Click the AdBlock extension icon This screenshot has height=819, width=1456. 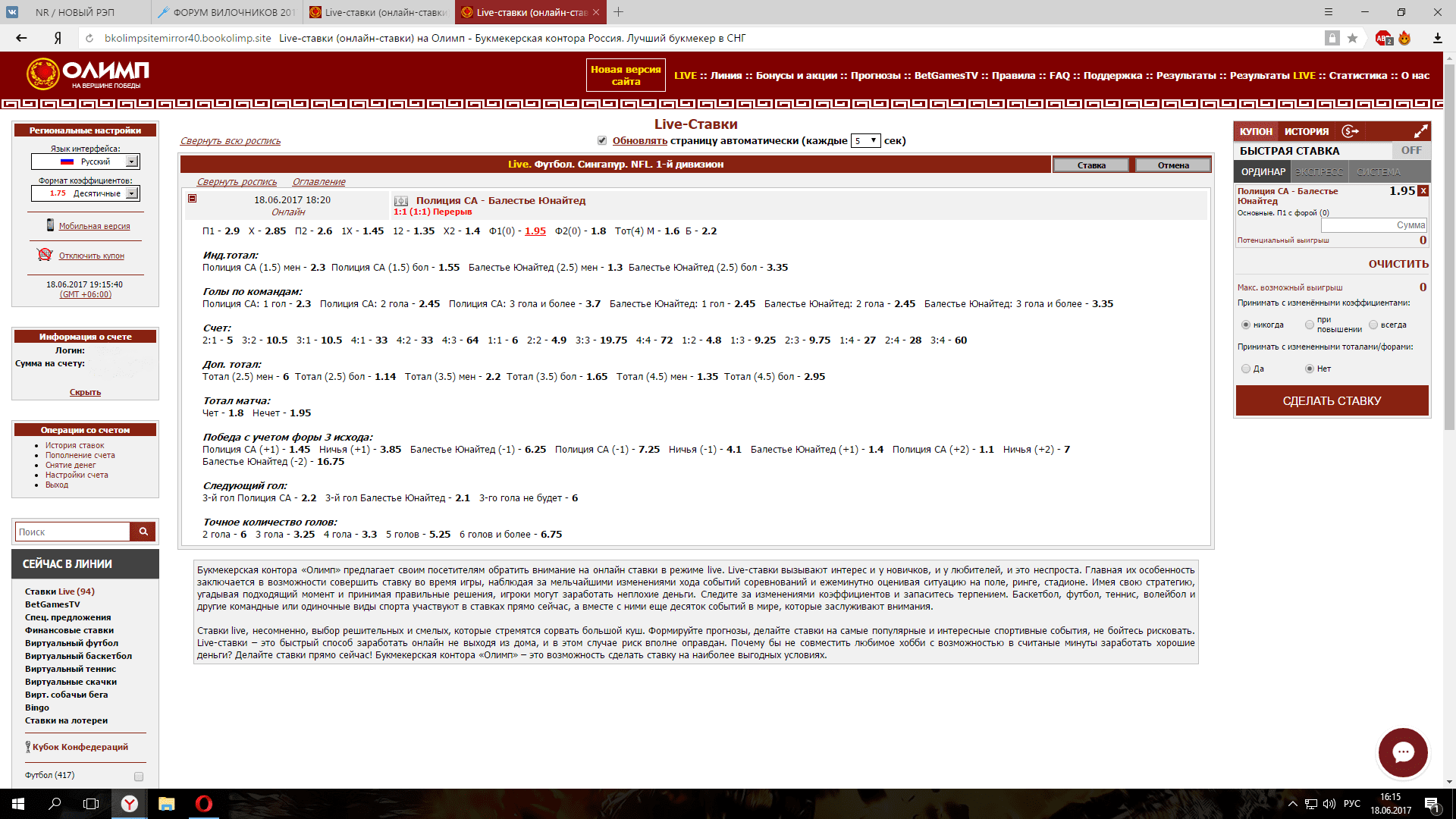1383,38
